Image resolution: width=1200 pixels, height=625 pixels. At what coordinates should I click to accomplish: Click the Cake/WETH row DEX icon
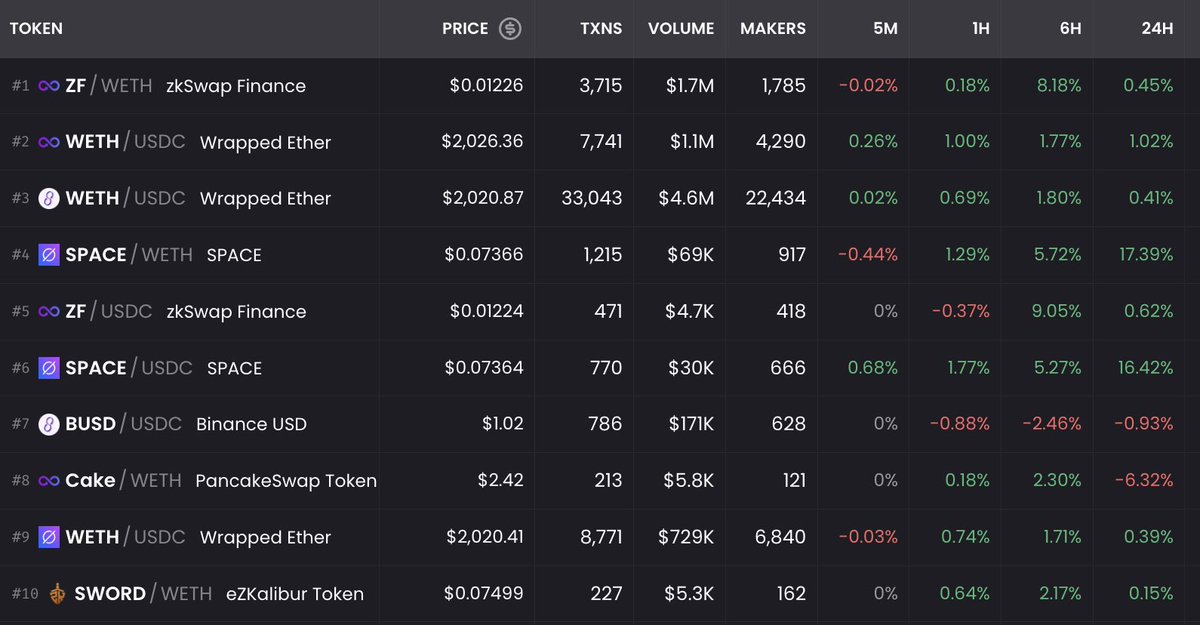(48, 481)
